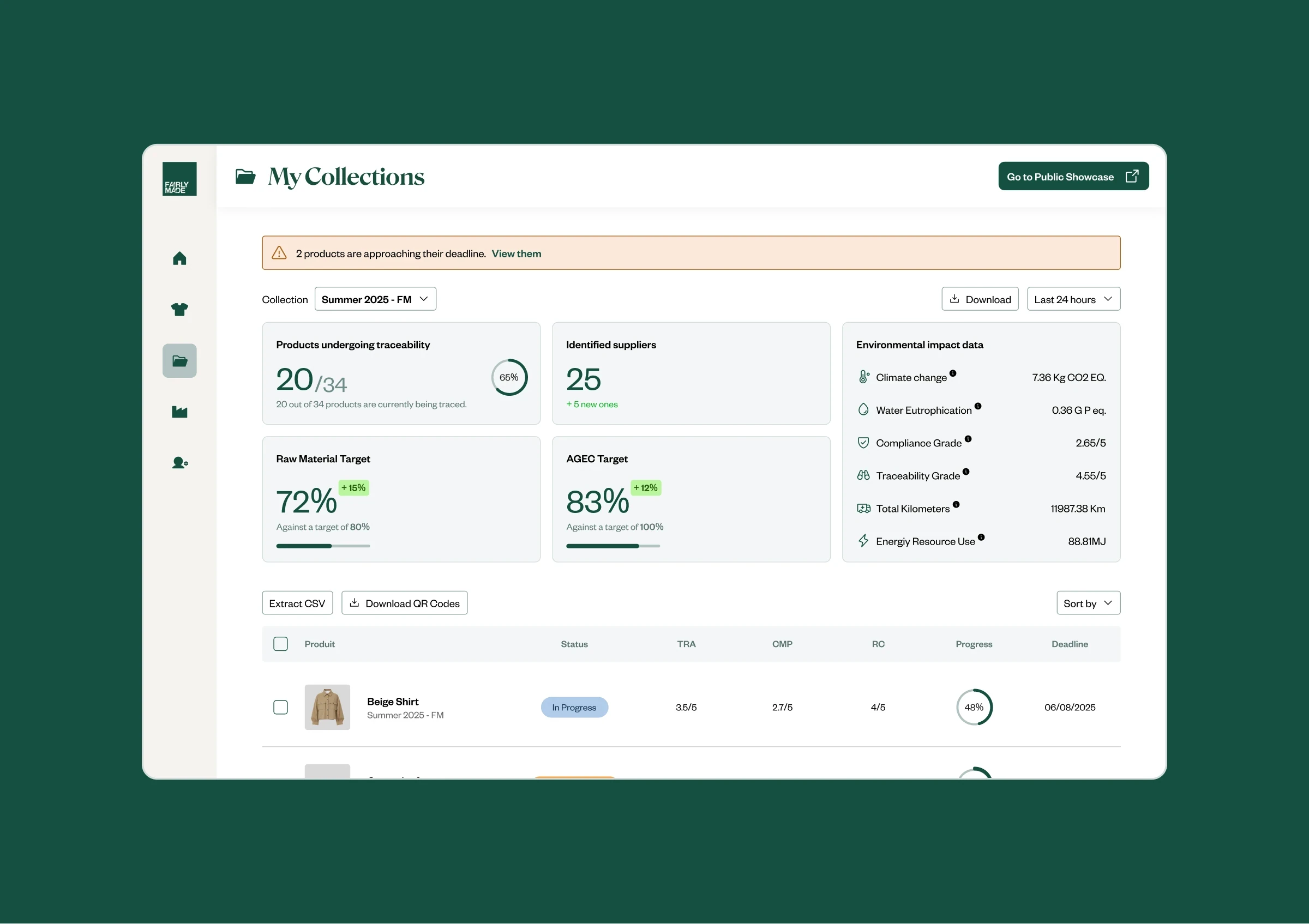Open the user settings icon in sidebar

coord(179,463)
